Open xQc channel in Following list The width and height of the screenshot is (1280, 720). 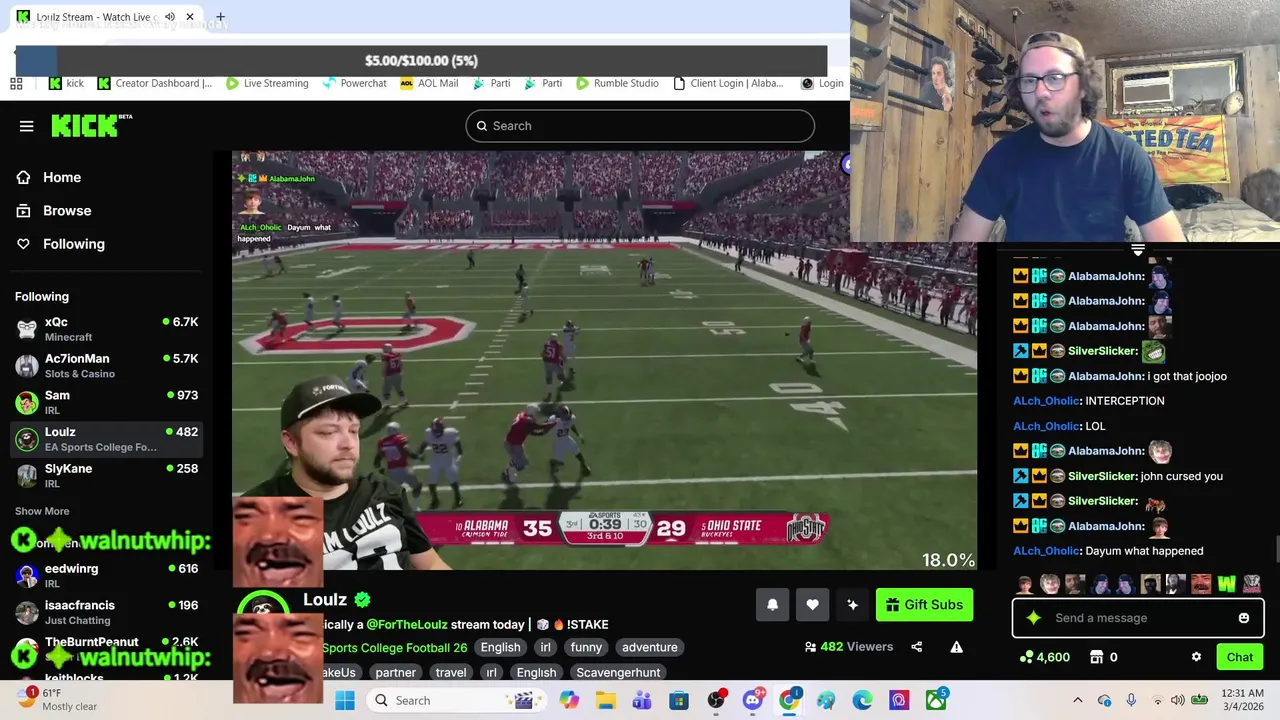[107, 329]
